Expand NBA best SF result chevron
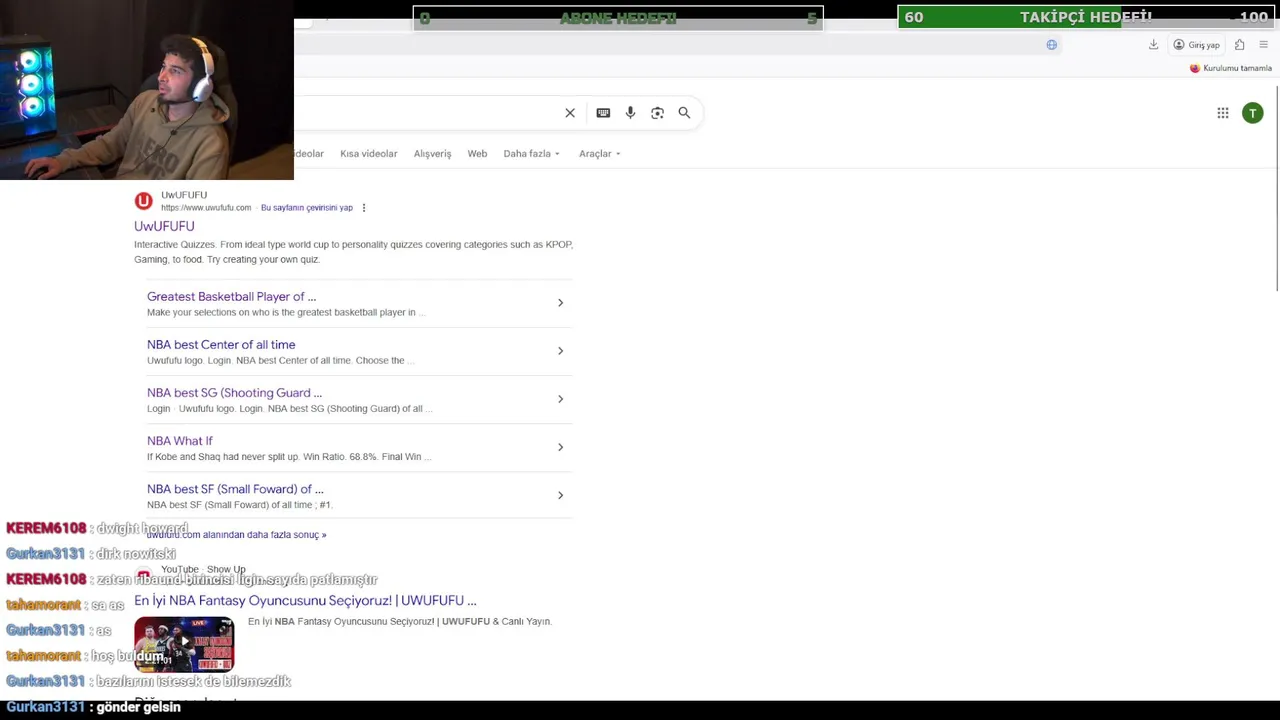 (x=560, y=495)
